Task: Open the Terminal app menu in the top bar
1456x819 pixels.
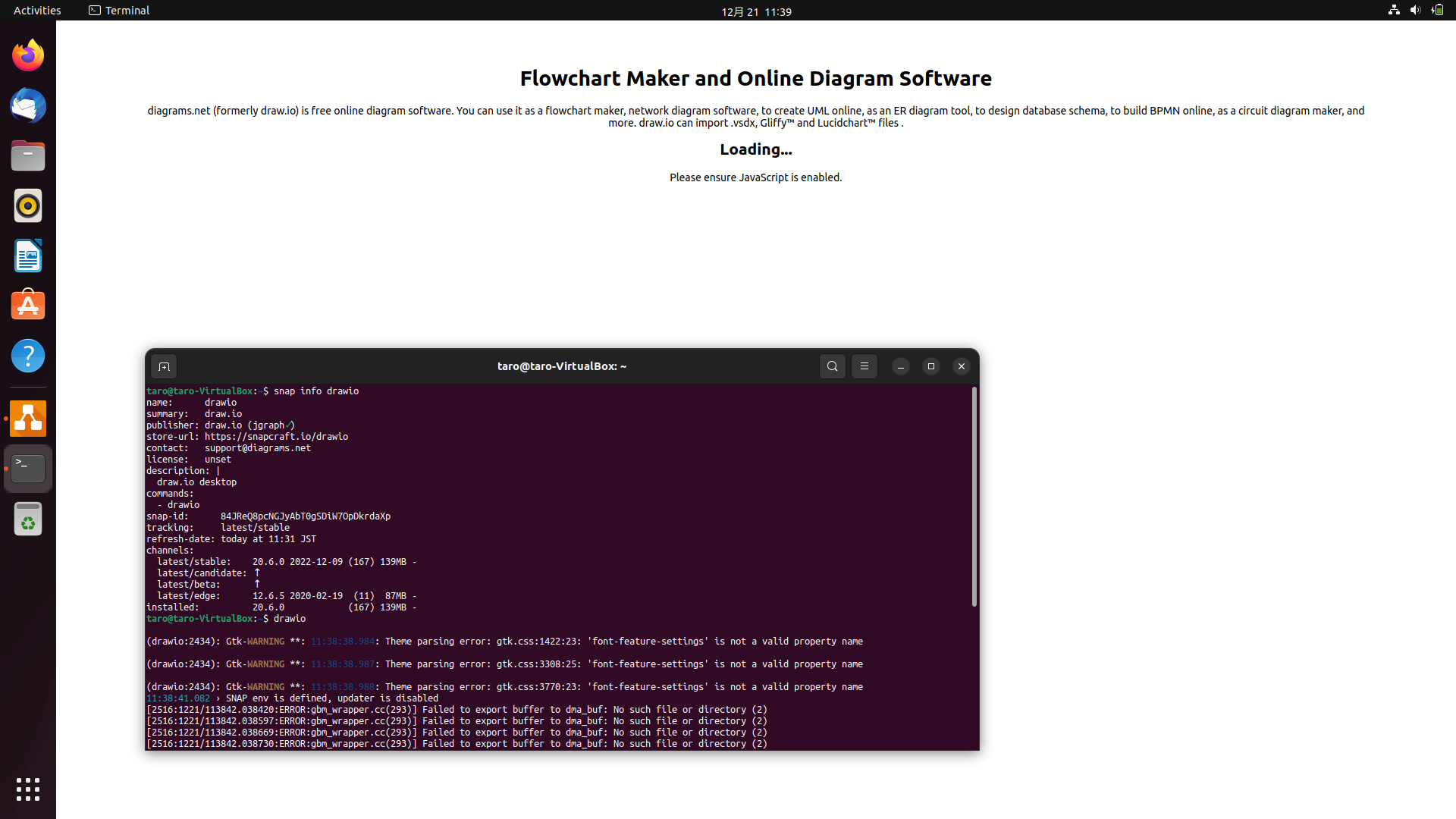Action: (119, 11)
